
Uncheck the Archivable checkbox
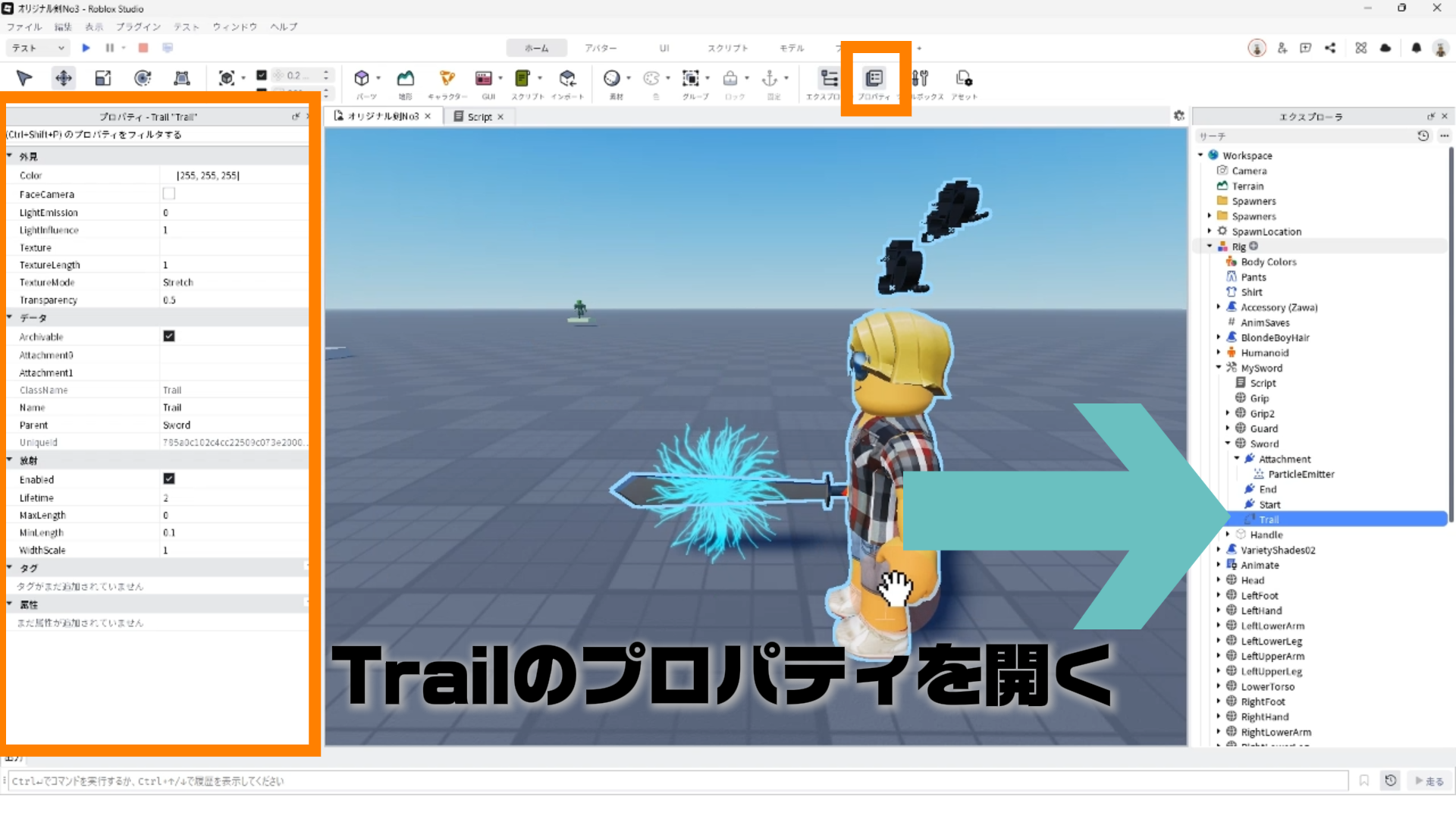click(x=169, y=336)
